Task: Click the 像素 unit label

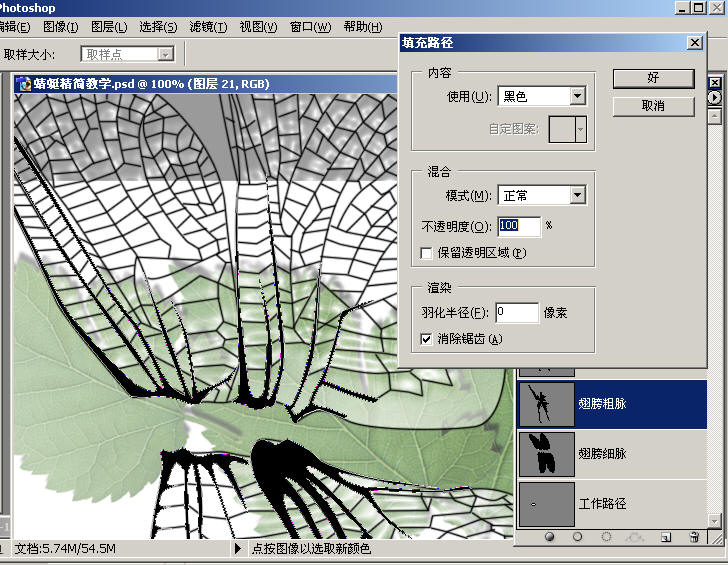Action: pyautogui.click(x=555, y=313)
